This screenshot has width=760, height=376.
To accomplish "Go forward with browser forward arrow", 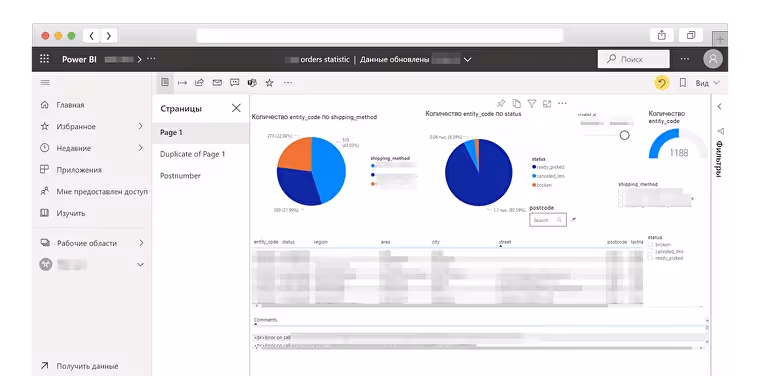I will click(x=109, y=35).
